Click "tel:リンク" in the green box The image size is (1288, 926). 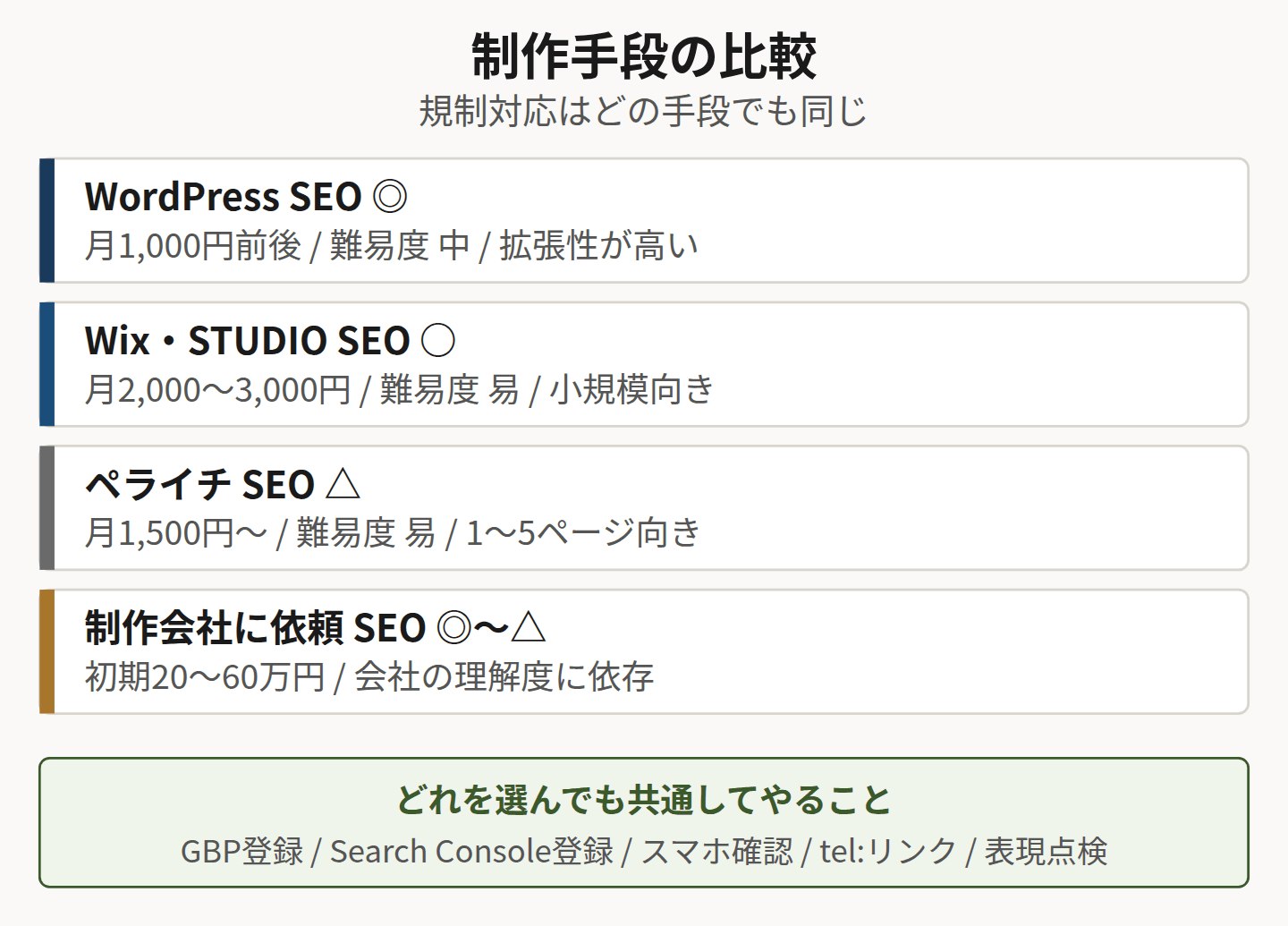pyautogui.click(x=888, y=851)
